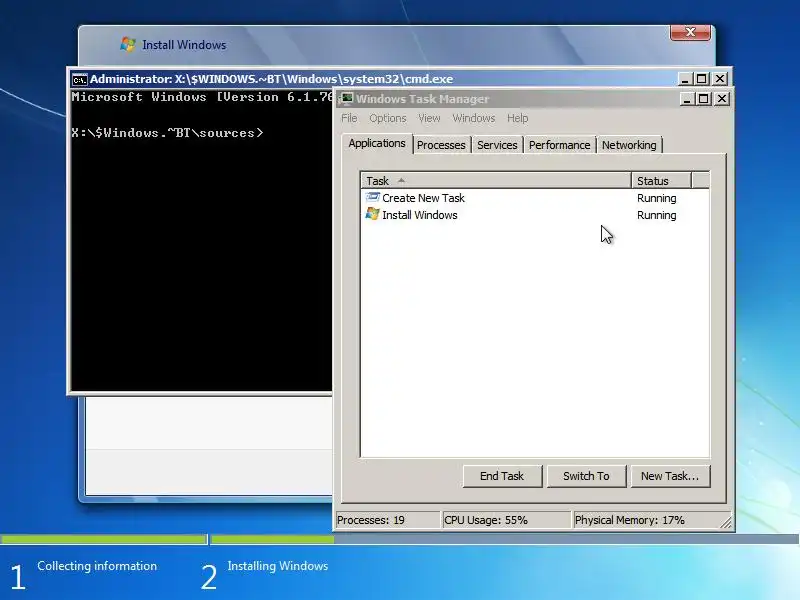Click the Installing Windows step label
This screenshot has width=800, height=600.
[278, 566]
